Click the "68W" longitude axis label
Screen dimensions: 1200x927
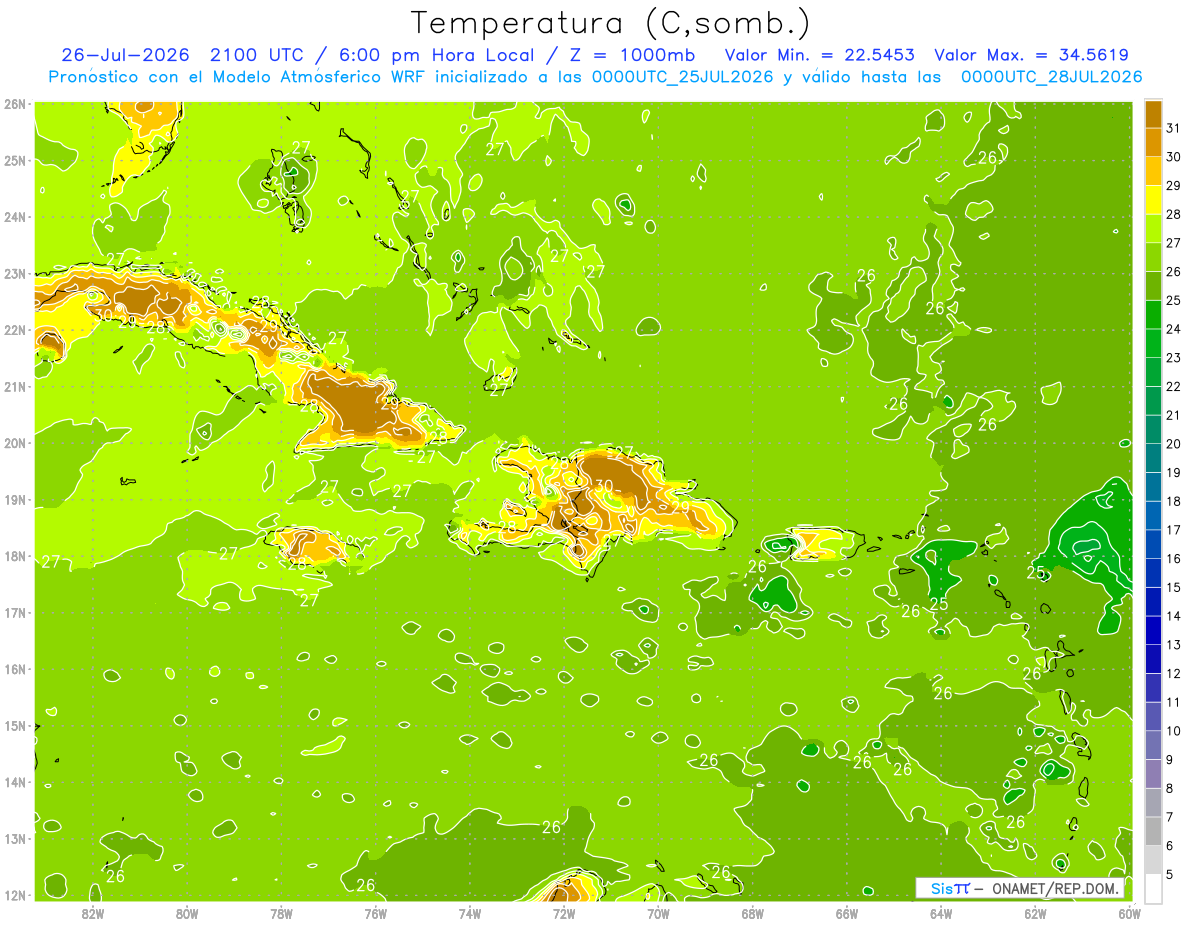point(753,913)
